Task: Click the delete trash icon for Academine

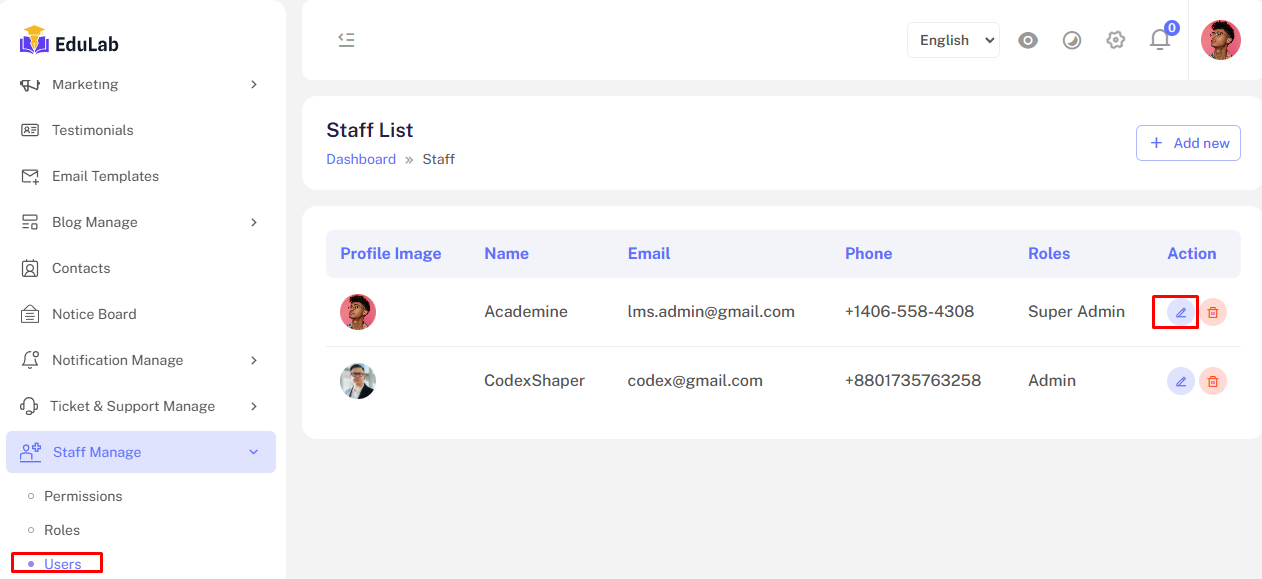Action: tap(1213, 312)
